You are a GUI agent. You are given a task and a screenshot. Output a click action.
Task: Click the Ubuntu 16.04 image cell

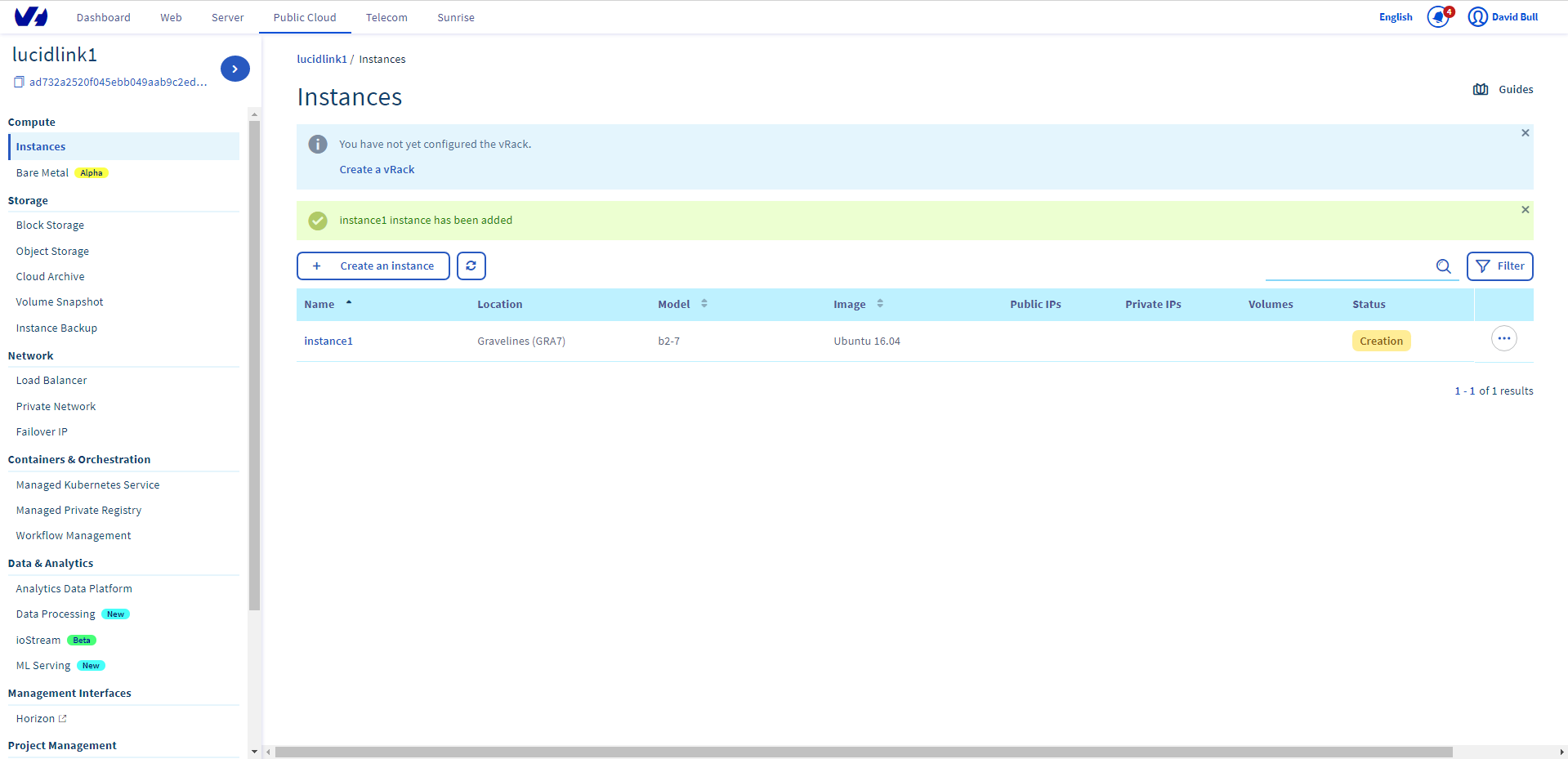click(867, 341)
